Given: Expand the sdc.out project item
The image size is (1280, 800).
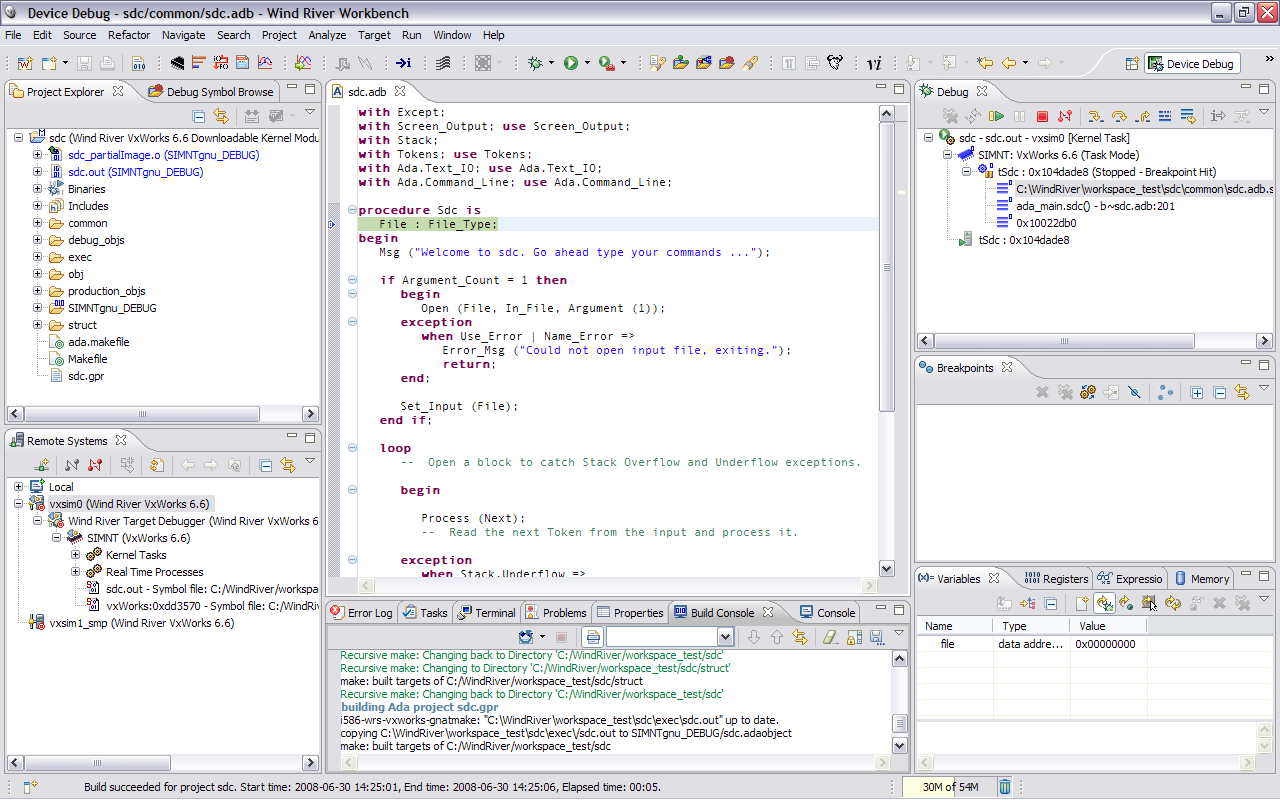Looking at the screenshot, I should click(38, 172).
